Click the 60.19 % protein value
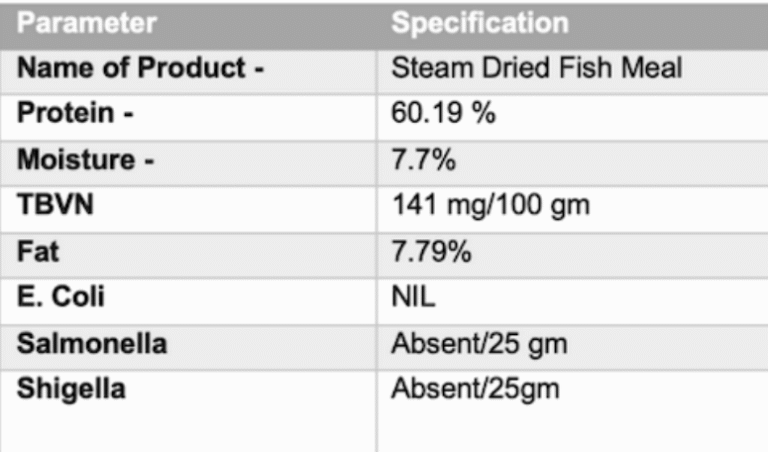This screenshot has height=452, width=768. point(444,114)
